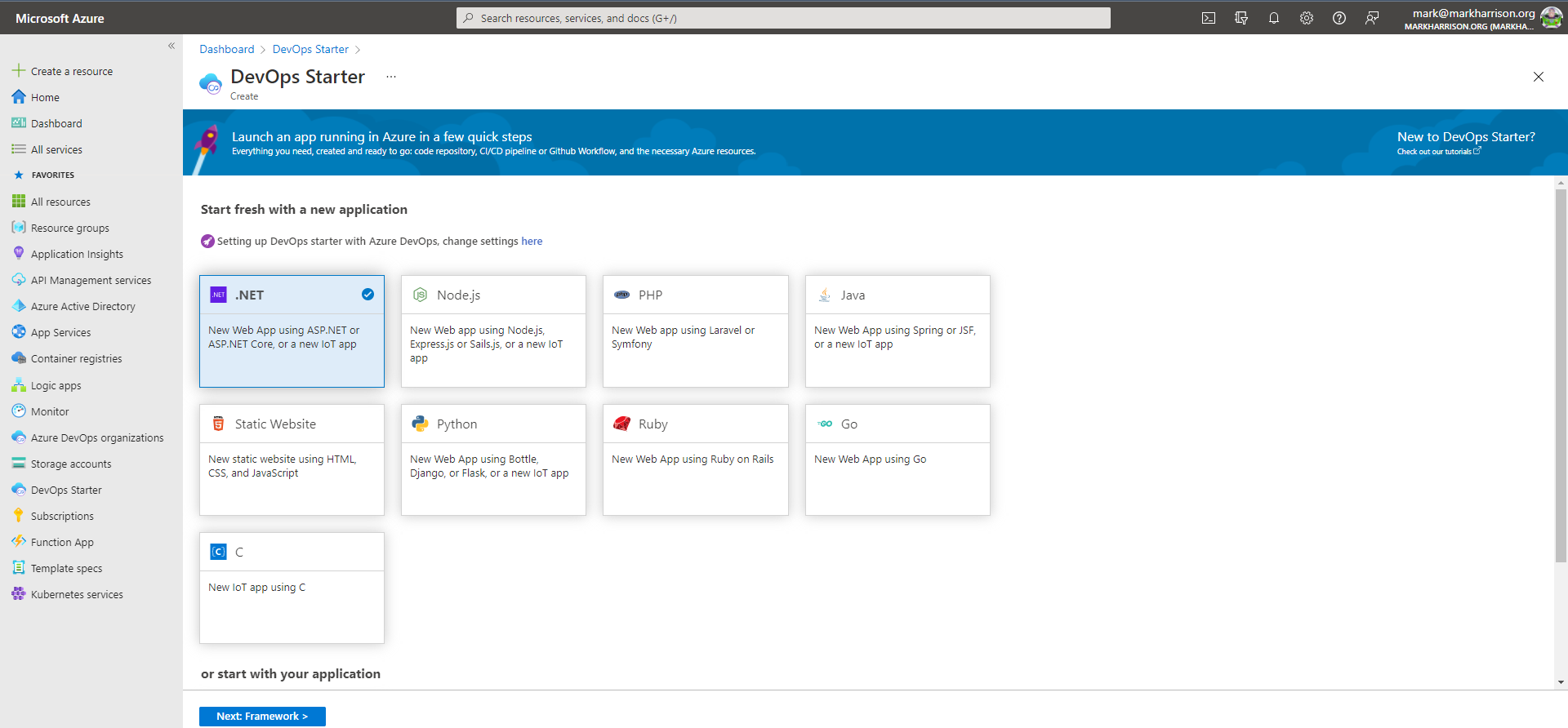1568x728 pixels.
Task: Navigate to Dashboard breadcrumb link
Action: point(227,50)
